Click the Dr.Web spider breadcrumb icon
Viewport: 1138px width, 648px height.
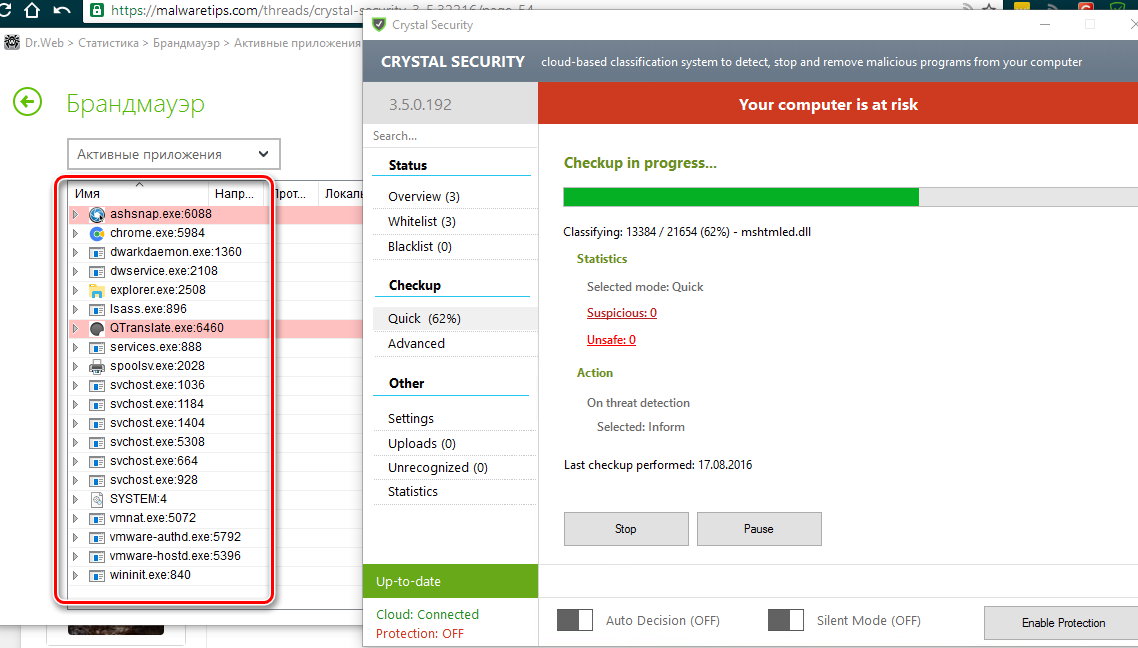pyautogui.click(x=12, y=43)
